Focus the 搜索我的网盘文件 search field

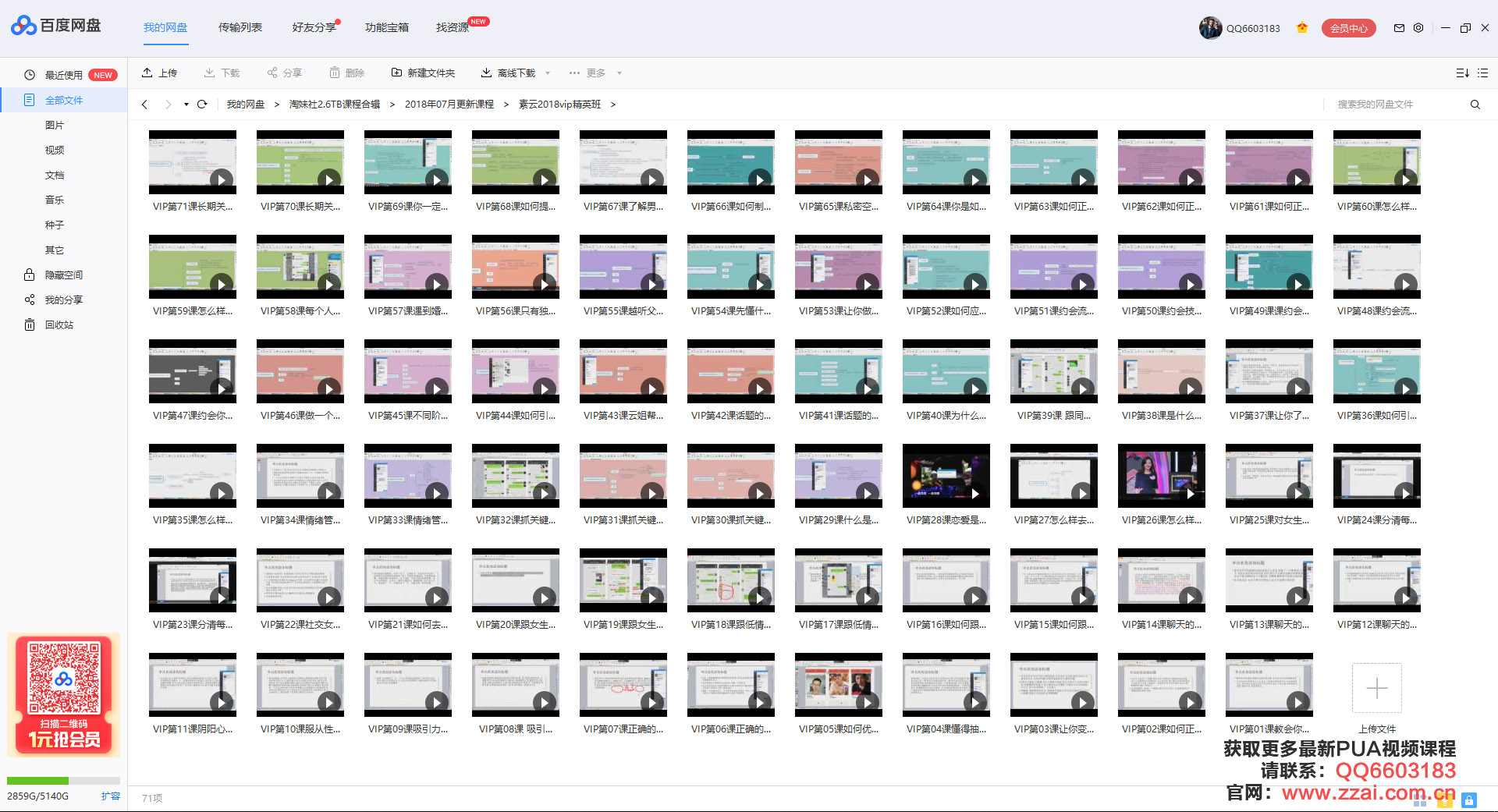1397,104
